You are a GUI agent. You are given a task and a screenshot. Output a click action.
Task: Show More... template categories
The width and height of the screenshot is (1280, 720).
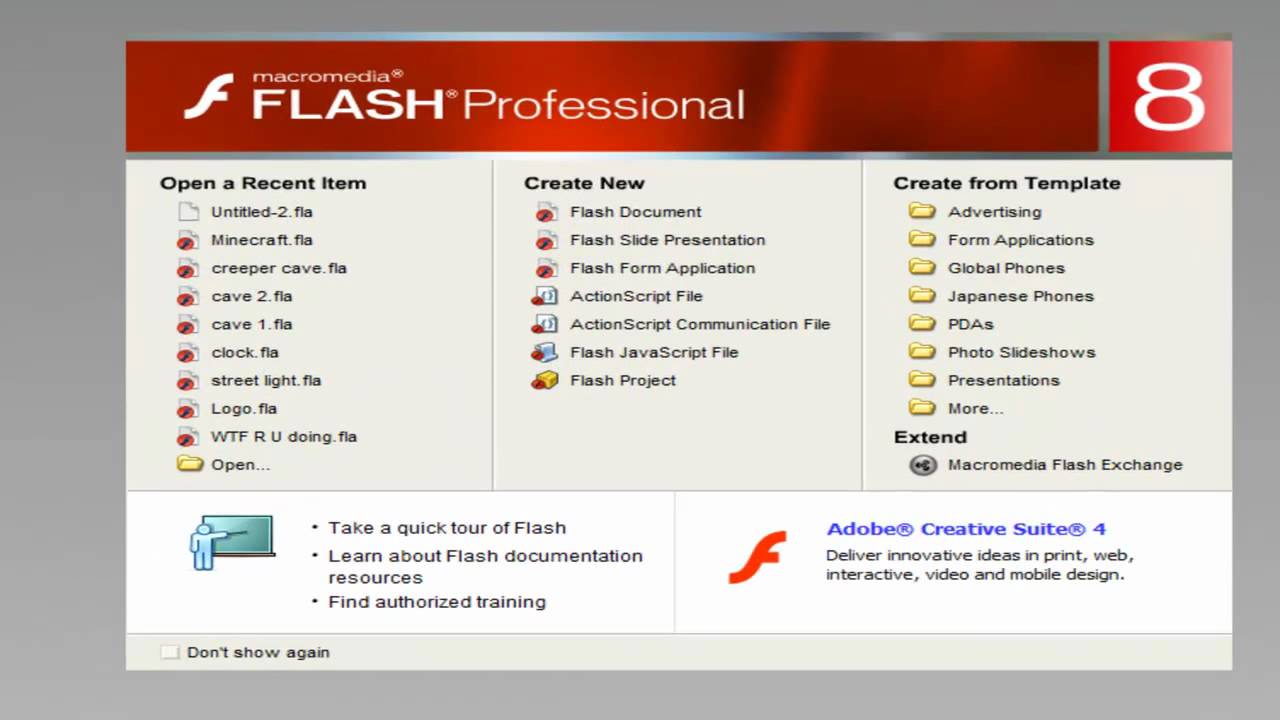(976, 408)
